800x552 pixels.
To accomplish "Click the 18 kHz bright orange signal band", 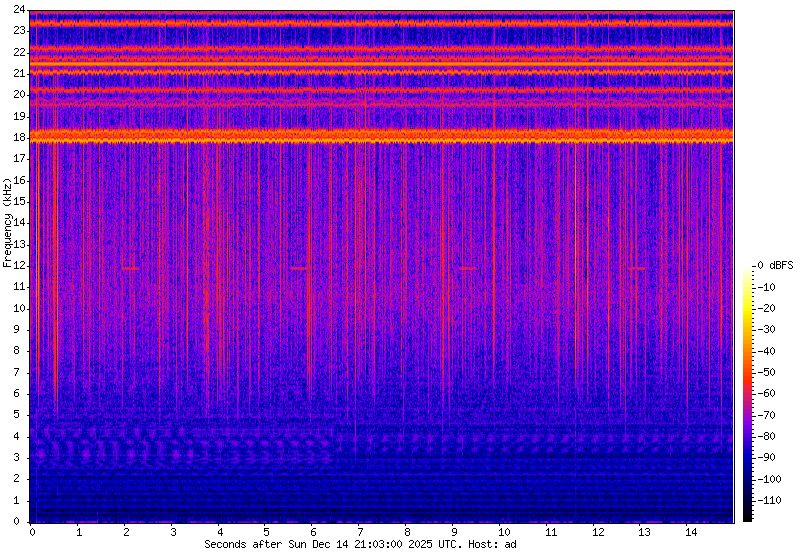I will [380, 136].
